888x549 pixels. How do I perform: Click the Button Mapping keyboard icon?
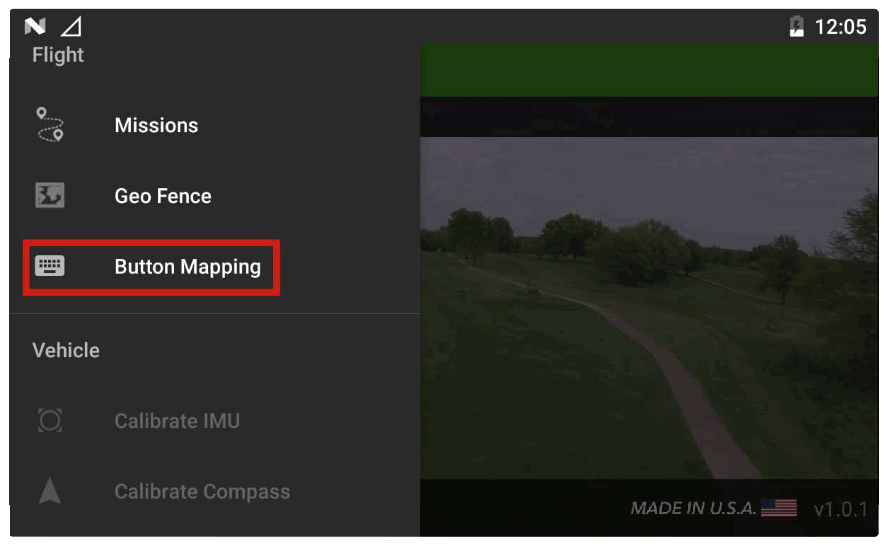50,266
